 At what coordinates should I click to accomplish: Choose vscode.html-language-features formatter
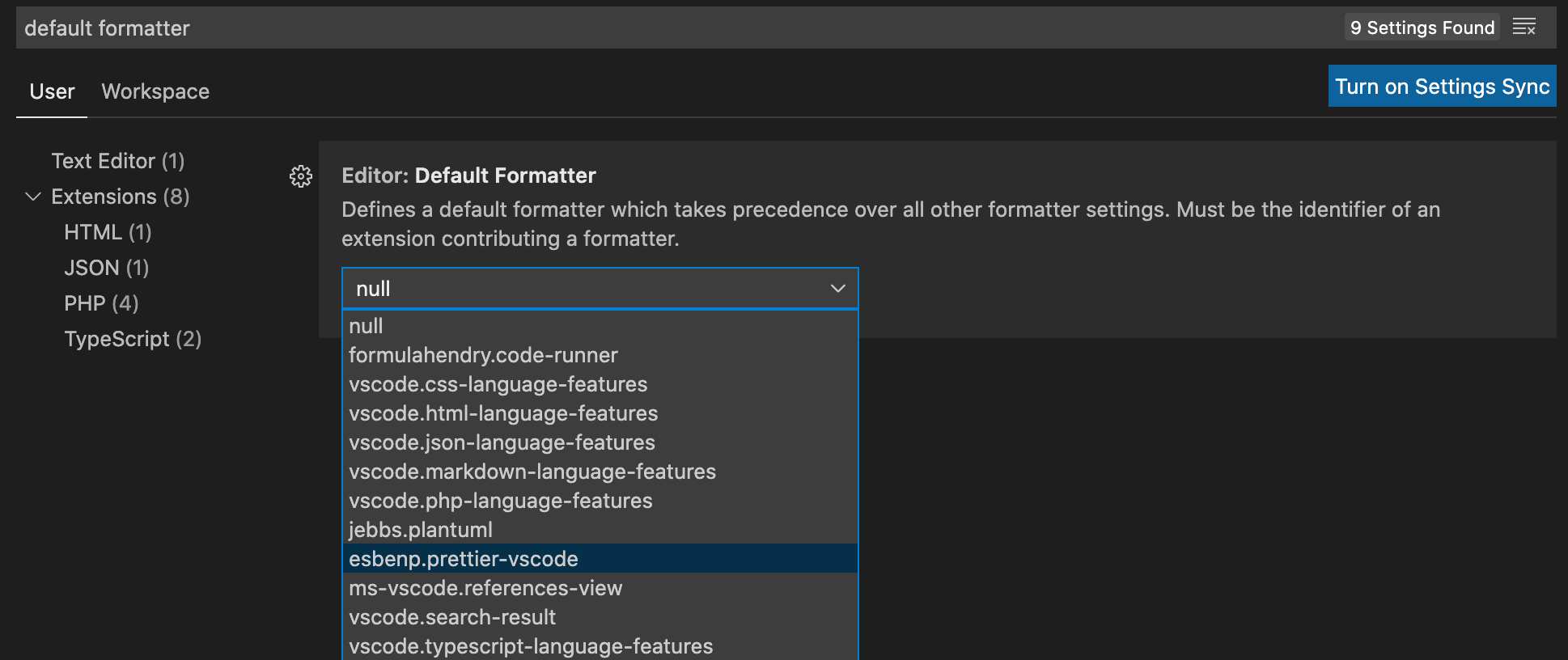tap(600, 413)
